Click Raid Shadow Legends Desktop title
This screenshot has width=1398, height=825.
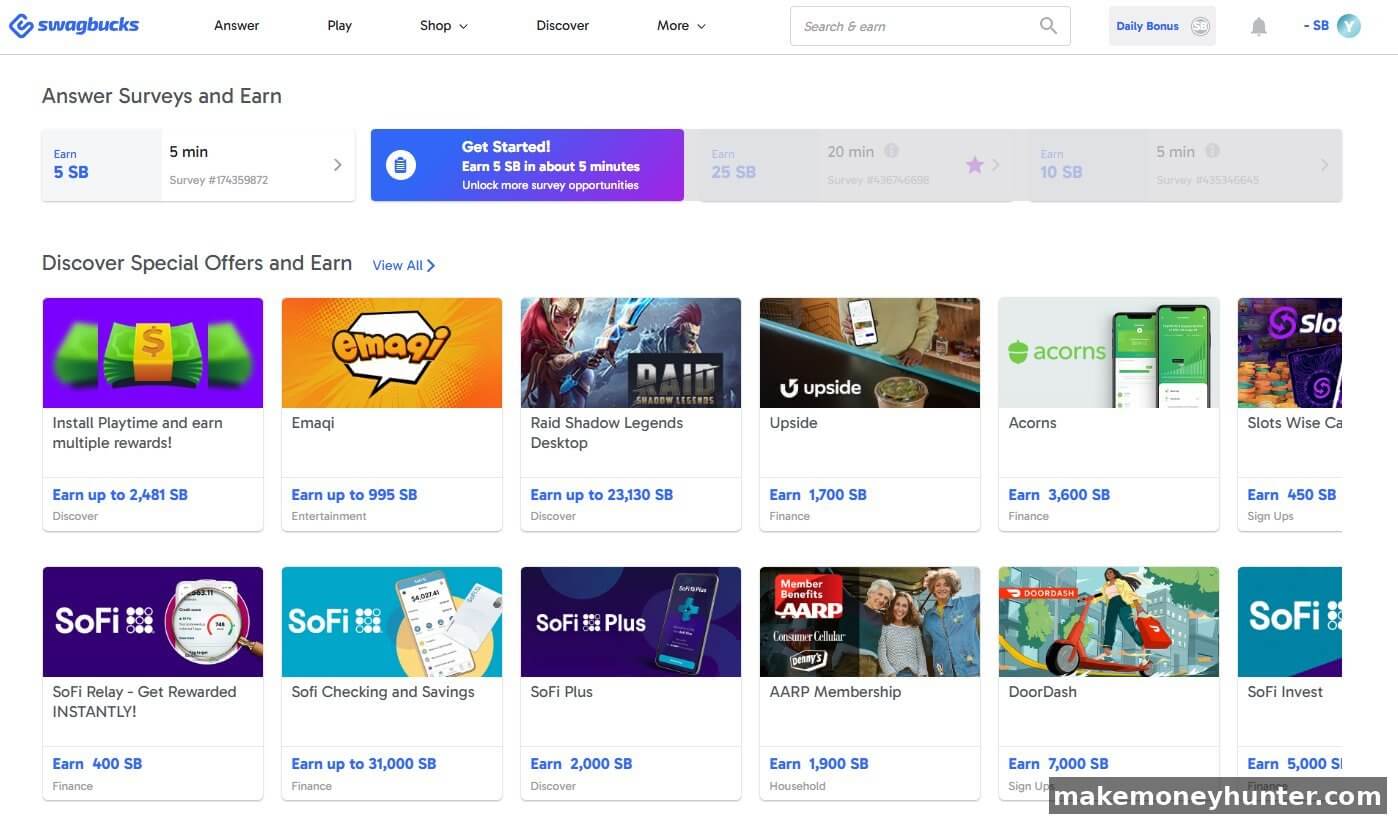607,433
